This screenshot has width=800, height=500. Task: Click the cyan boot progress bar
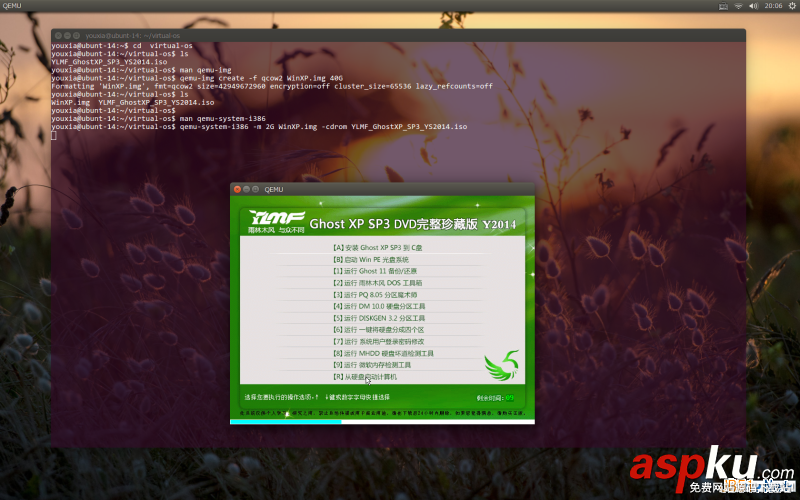(286, 422)
